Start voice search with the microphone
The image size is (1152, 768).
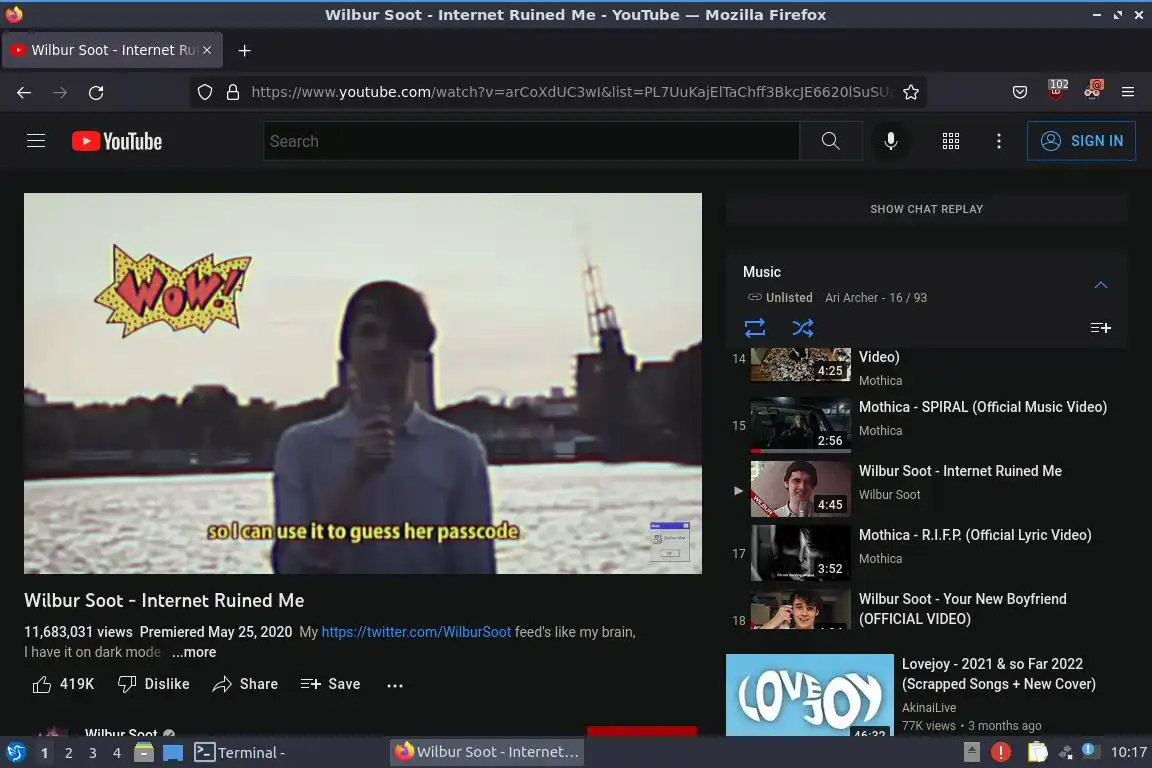point(890,140)
